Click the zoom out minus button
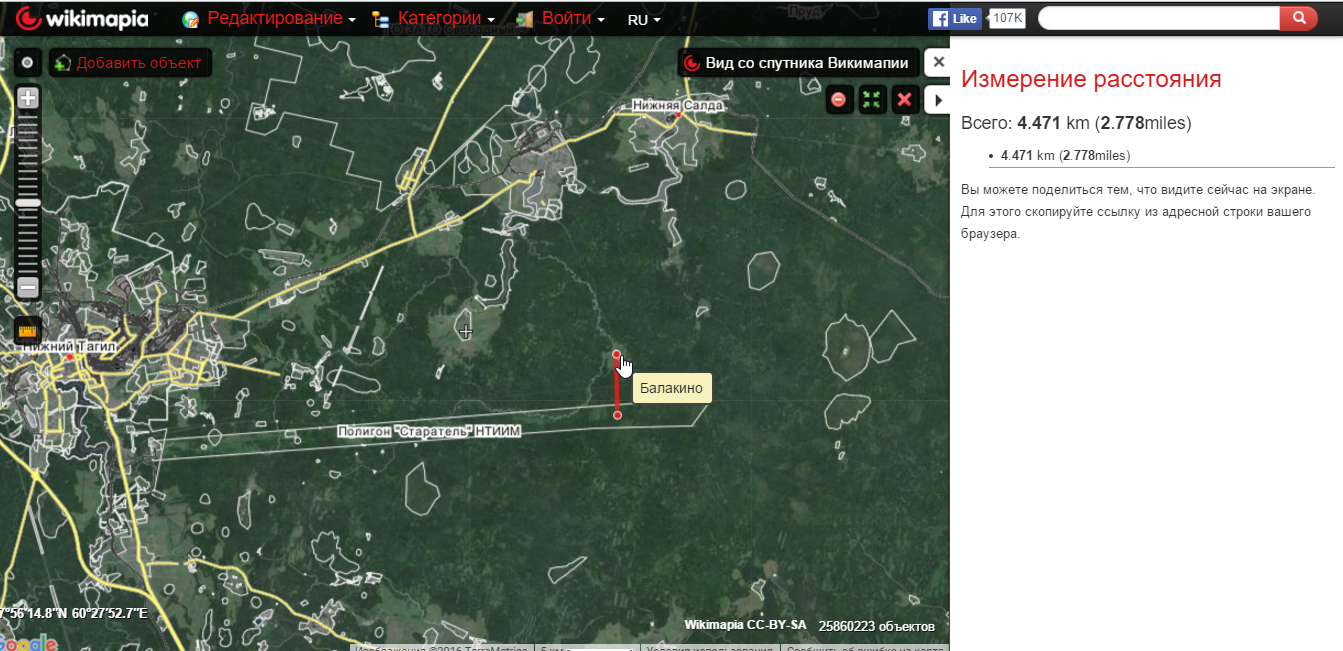1343x651 pixels. [28, 287]
